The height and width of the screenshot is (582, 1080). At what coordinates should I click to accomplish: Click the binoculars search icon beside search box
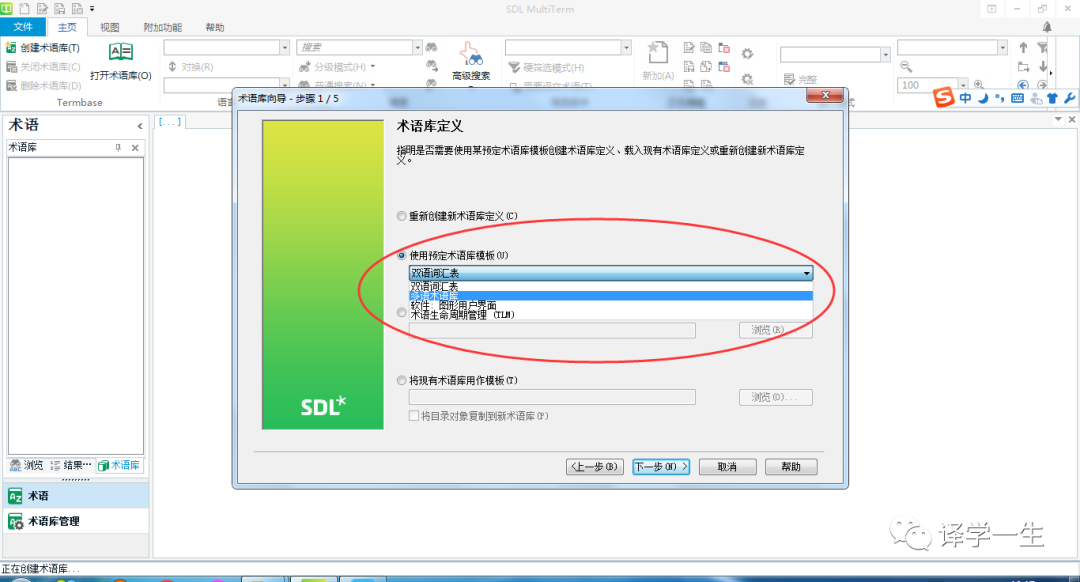pyautogui.click(x=431, y=47)
